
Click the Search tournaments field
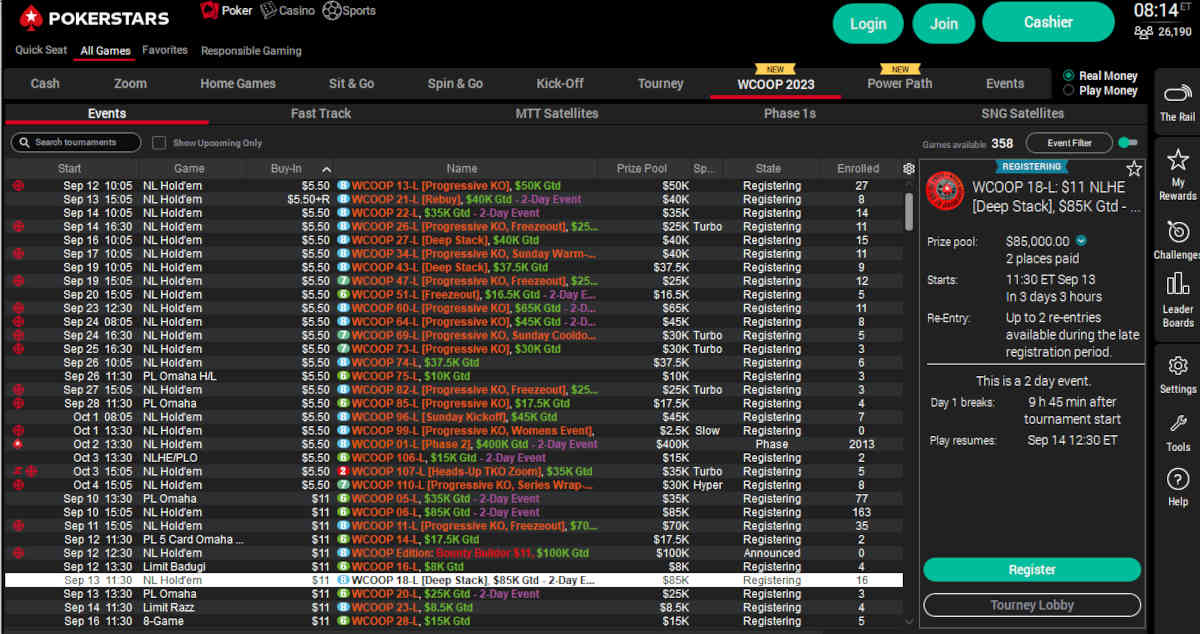click(x=76, y=143)
